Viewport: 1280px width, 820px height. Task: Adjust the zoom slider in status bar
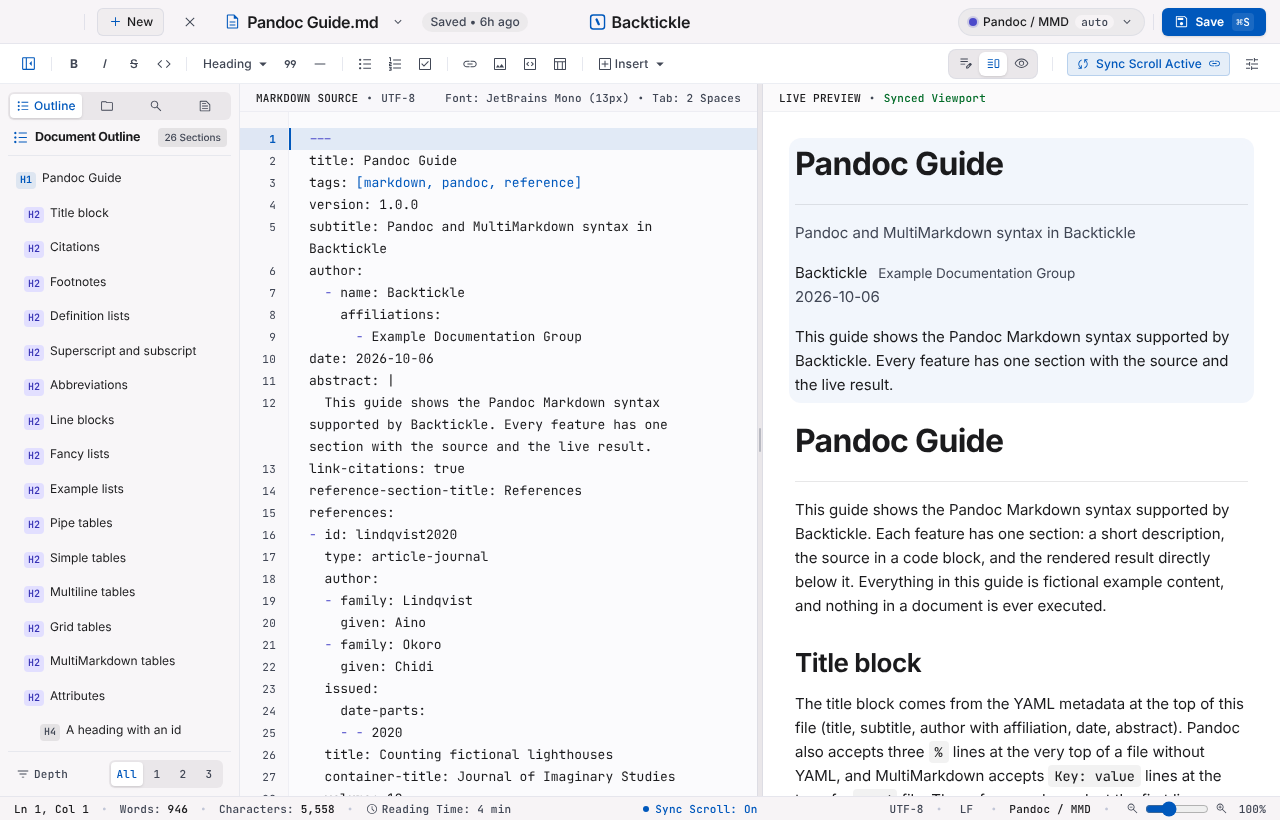pos(1176,809)
